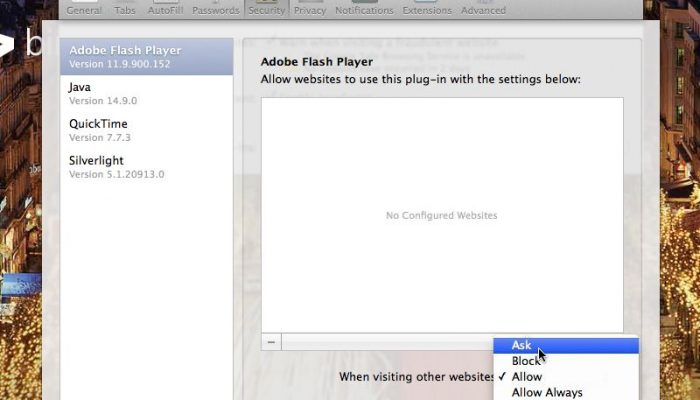Choose Ask in the popup menu
Image resolution: width=700 pixels, height=400 pixels.
click(x=566, y=345)
